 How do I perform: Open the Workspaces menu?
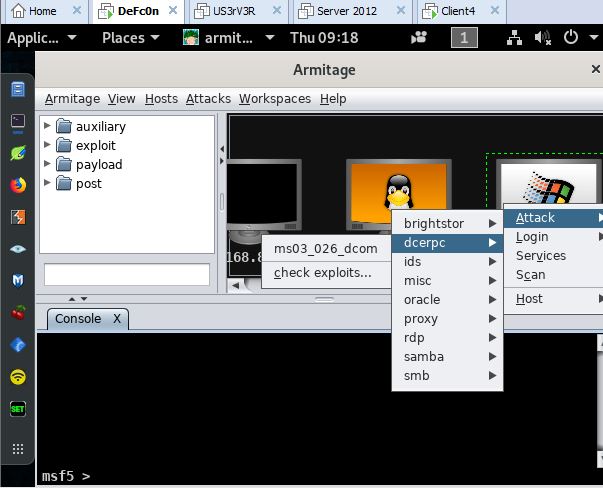[275, 99]
